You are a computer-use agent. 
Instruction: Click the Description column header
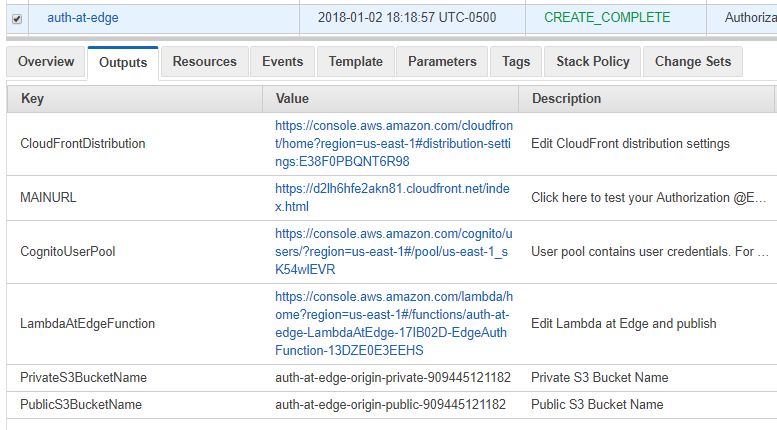(646, 99)
